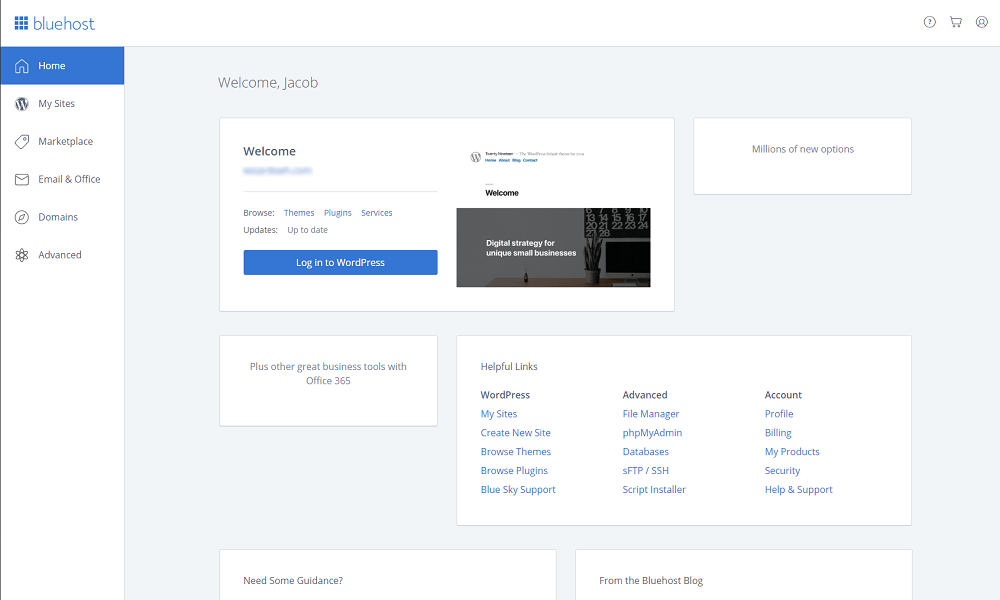Screen dimensions: 1000x600
Task: Click the Blue Sky Support link
Action: tap(518, 490)
